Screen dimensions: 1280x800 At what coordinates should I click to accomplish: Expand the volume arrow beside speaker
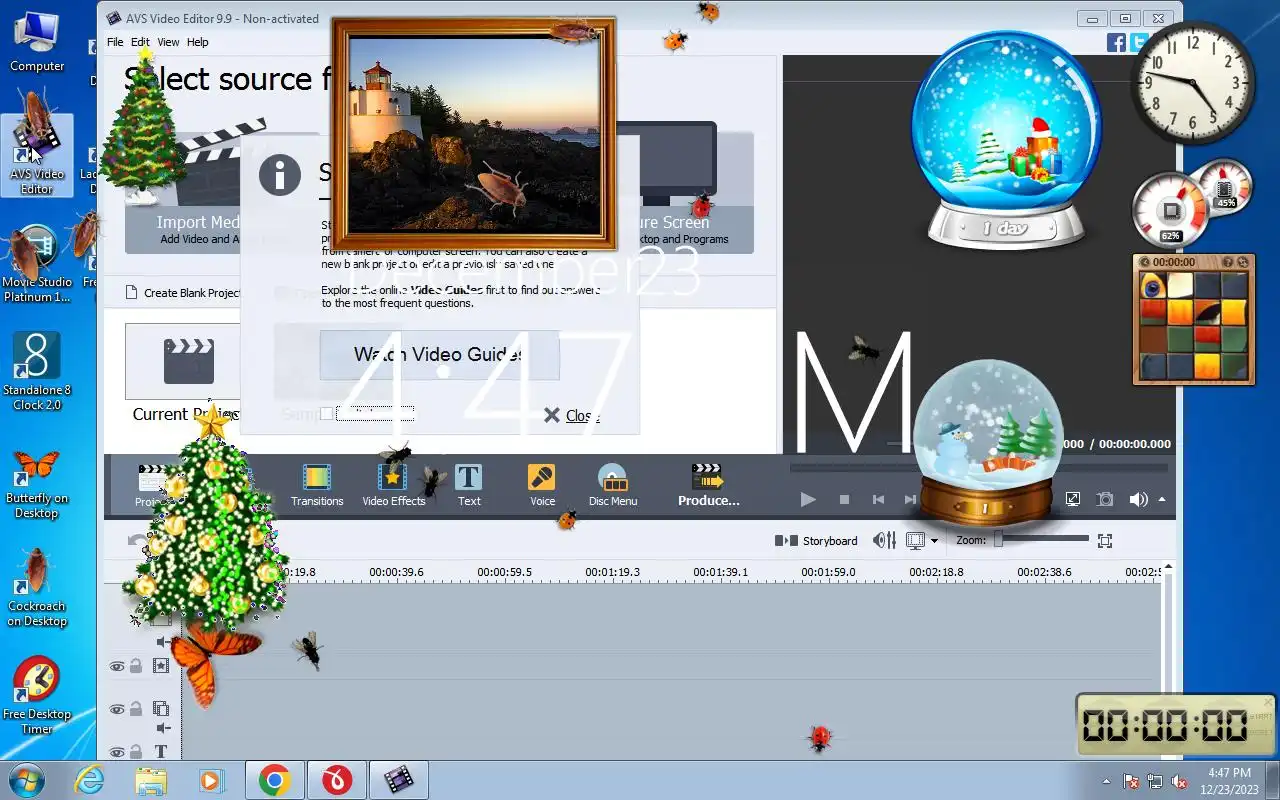click(x=1162, y=499)
